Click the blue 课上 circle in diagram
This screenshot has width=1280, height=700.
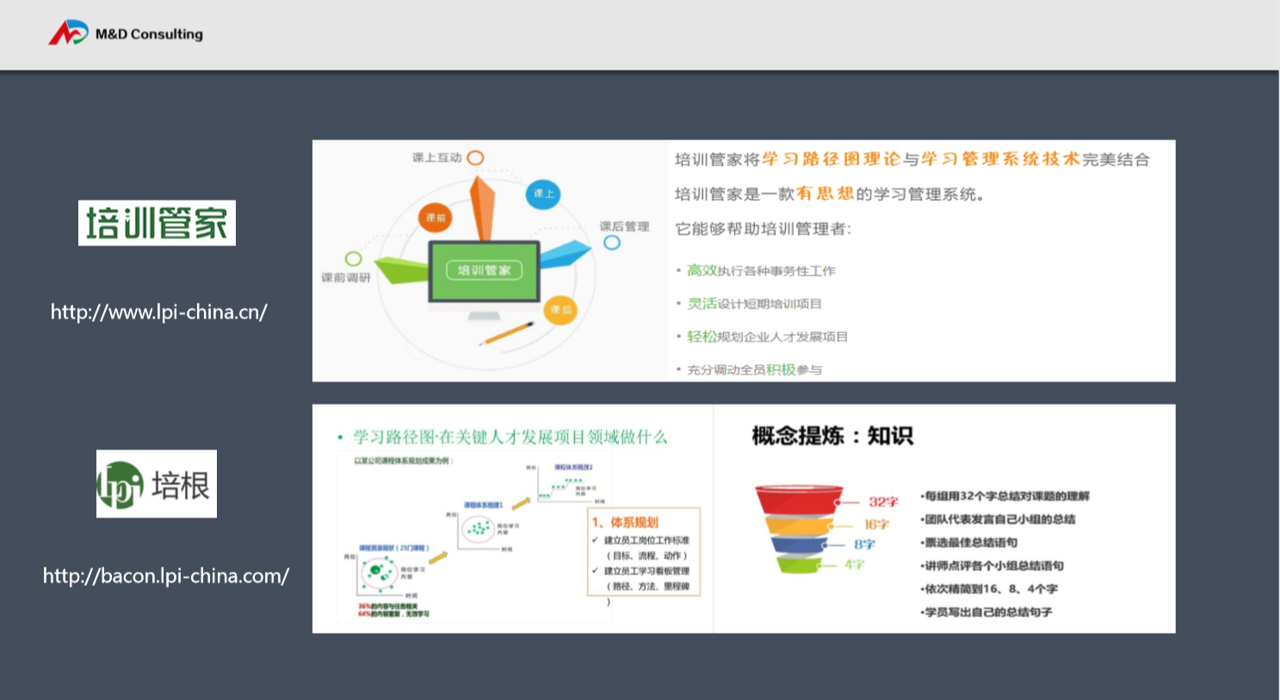coord(543,194)
